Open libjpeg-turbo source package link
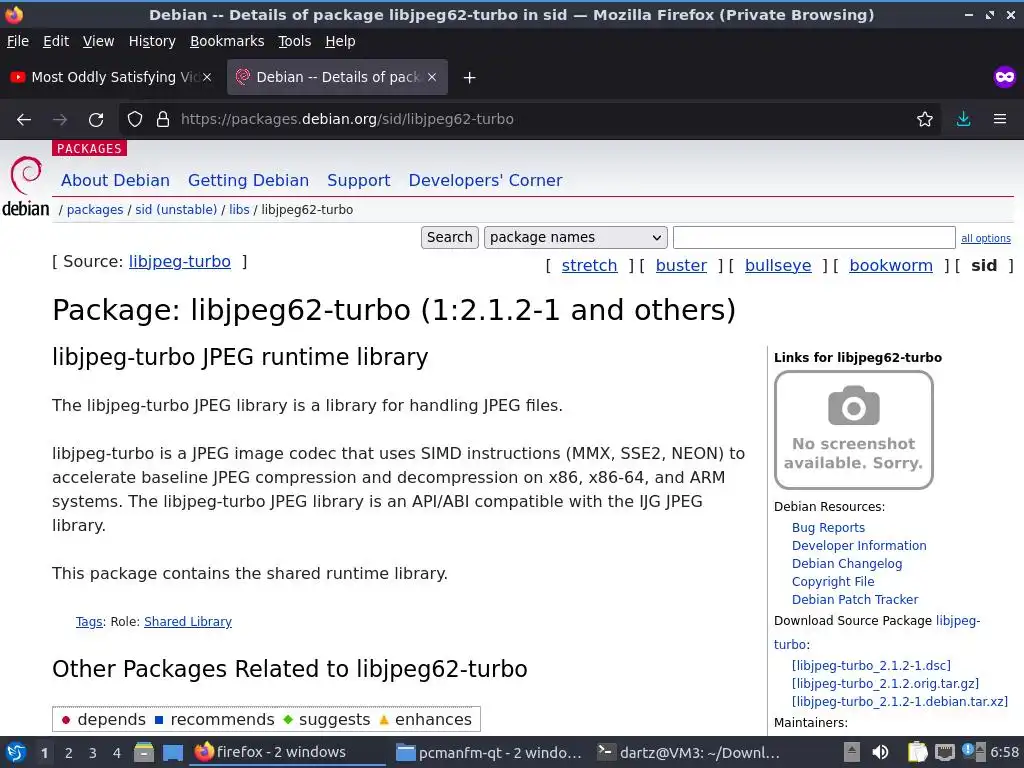Viewport: 1024px width, 768px height. tap(180, 262)
